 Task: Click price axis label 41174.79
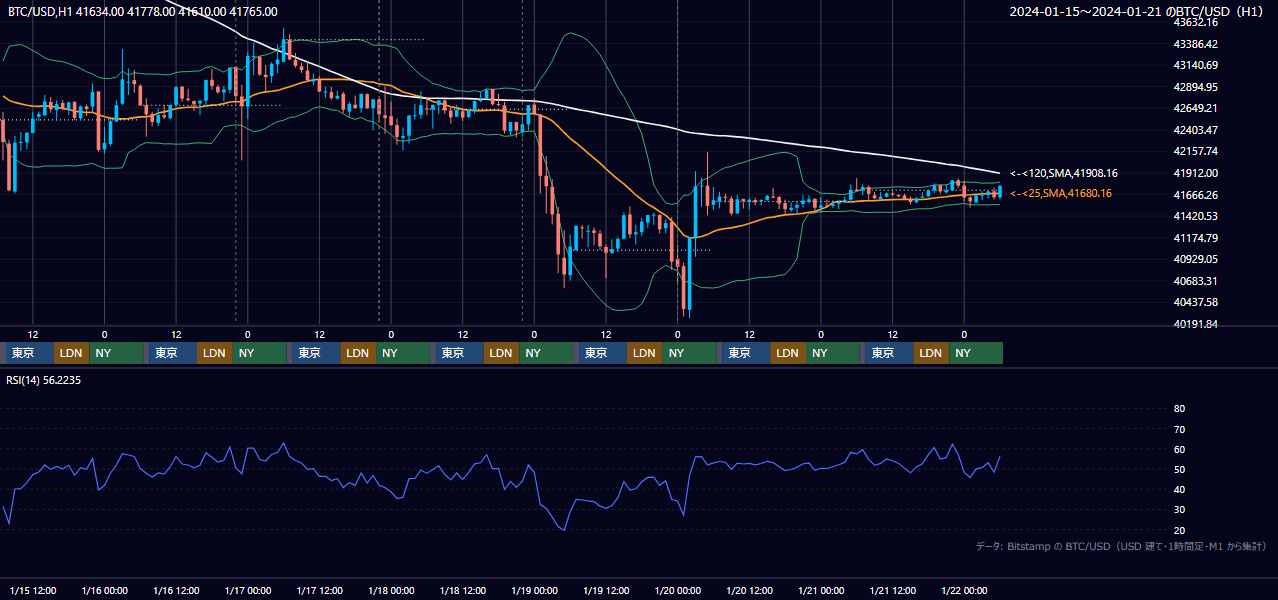1195,238
